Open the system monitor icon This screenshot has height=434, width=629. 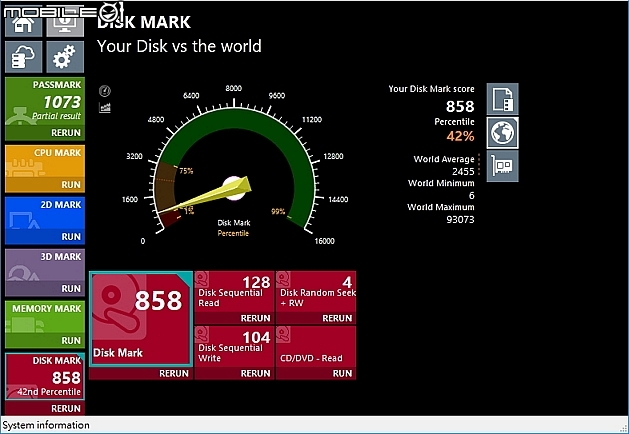65,24
